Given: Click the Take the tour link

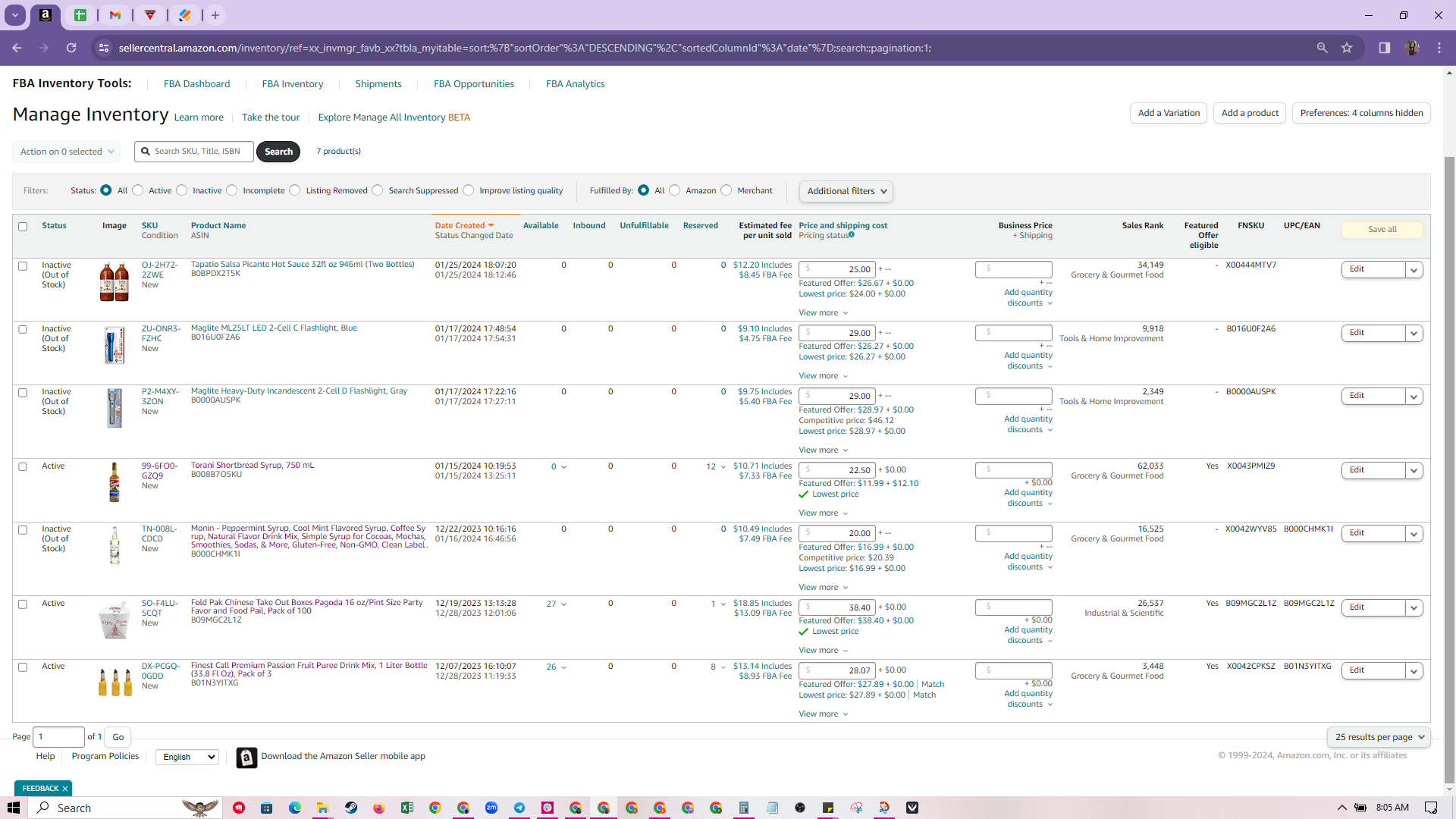Looking at the screenshot, I should point(271,118).
